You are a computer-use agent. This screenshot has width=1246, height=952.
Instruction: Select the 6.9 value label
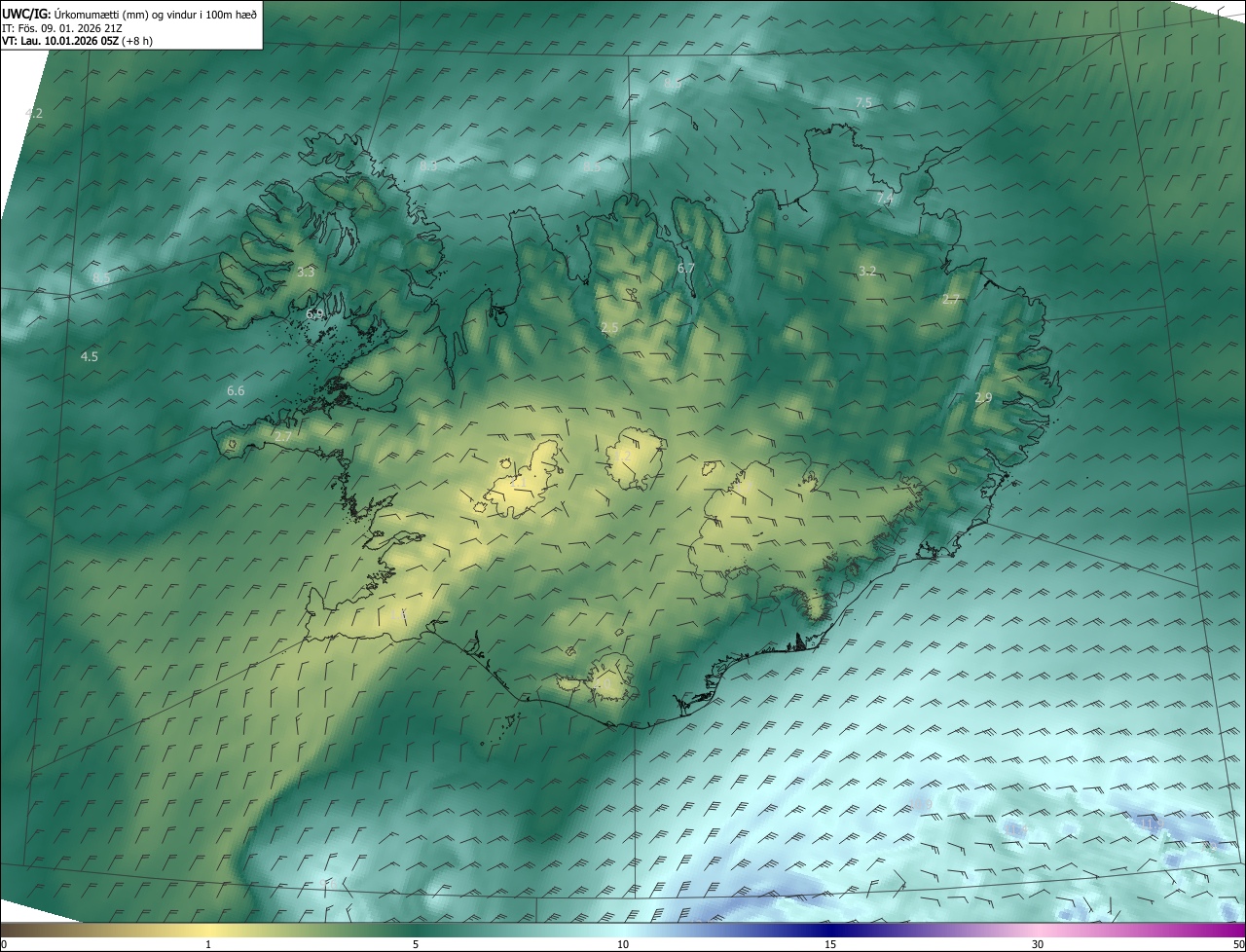coord(314,314)
